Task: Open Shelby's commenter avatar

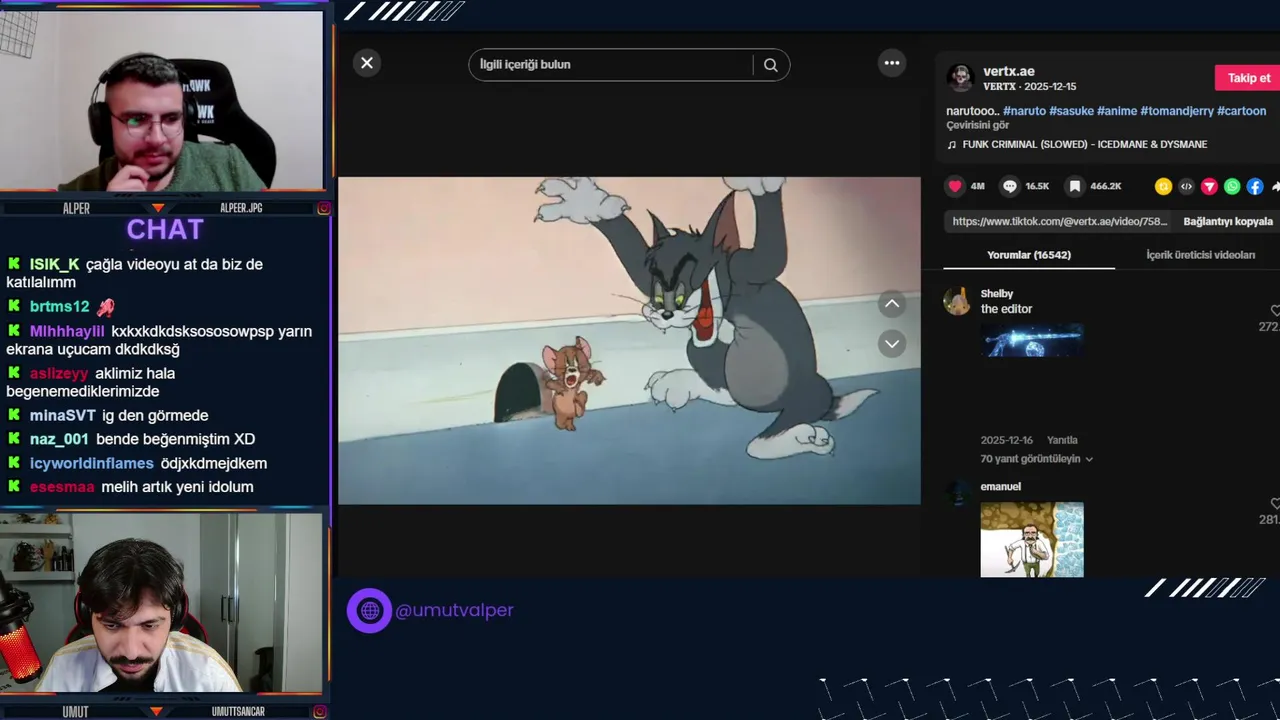Action: point(957,301)
